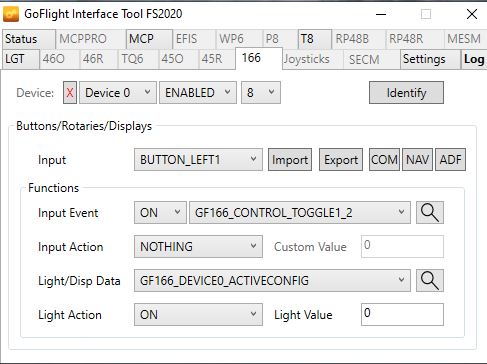Open the Light Action ON dropdown

pyautogui.click(x=198, y=314)
